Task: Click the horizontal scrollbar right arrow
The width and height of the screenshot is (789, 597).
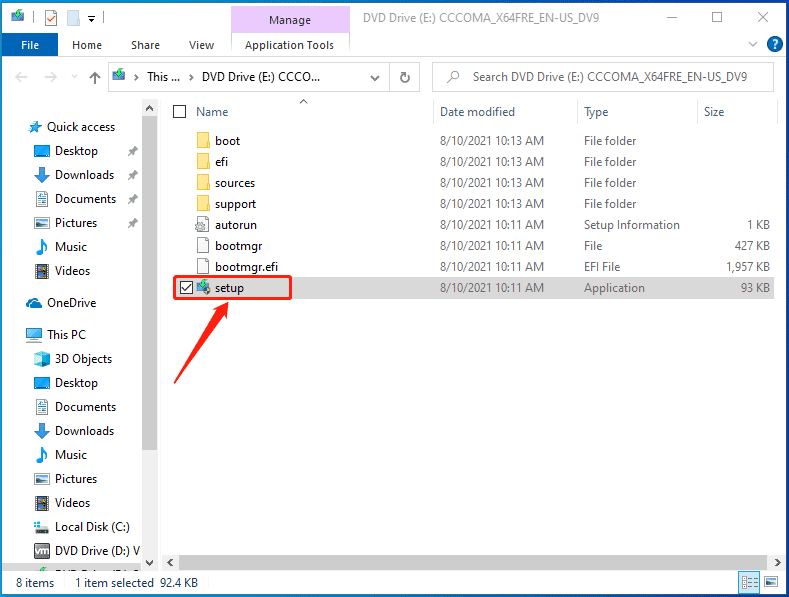Action: coord(778,563)
